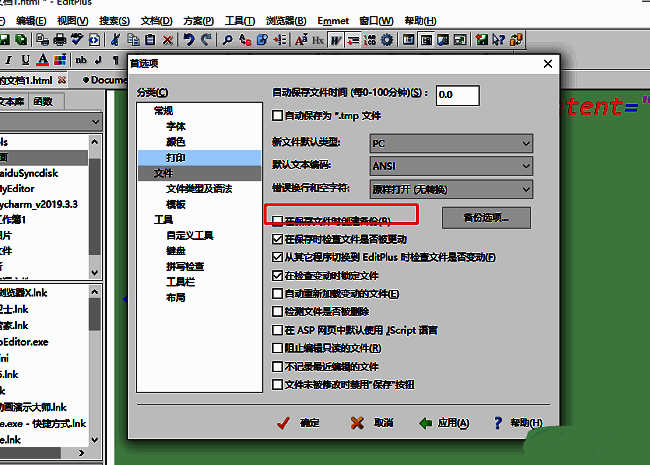Expand the 原样打开 (无转换) line-ending dropdown
The height and width of the screenshot is (465, 650).
coord(451,188)
